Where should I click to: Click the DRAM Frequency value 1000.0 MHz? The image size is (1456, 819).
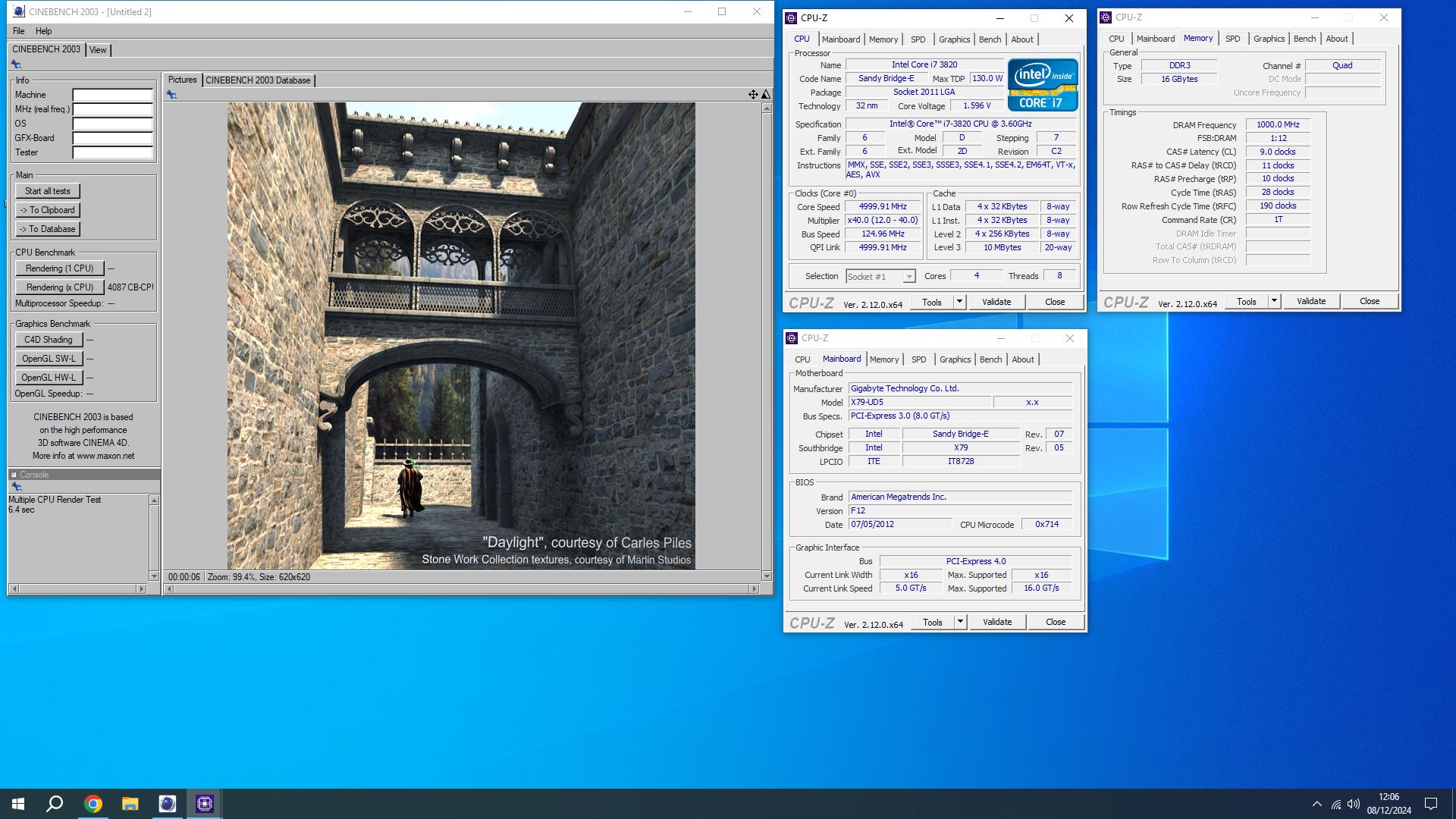pyautogui.click(x=1278, y=124)
